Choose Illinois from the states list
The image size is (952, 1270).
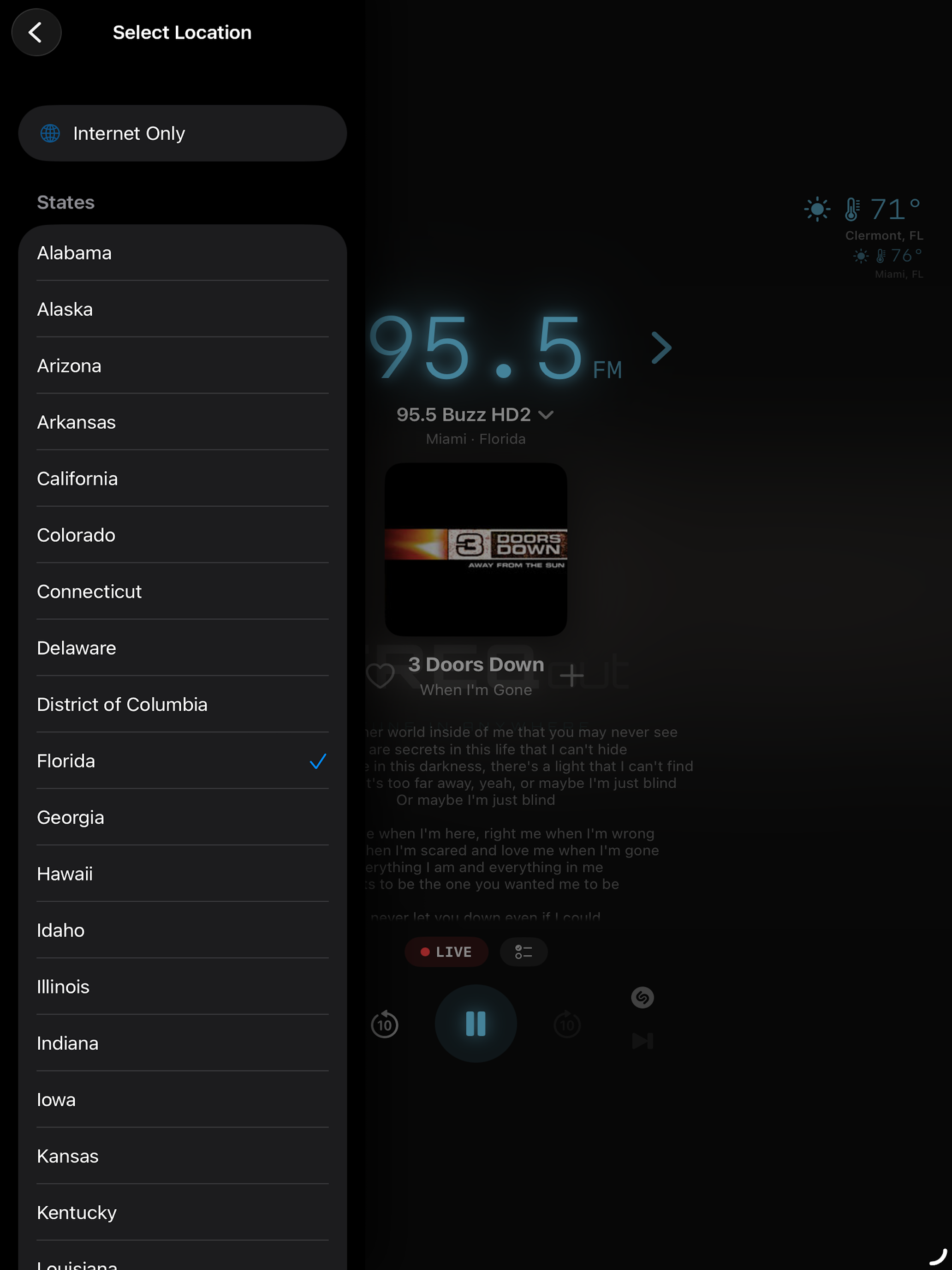(x=183, y=987)
